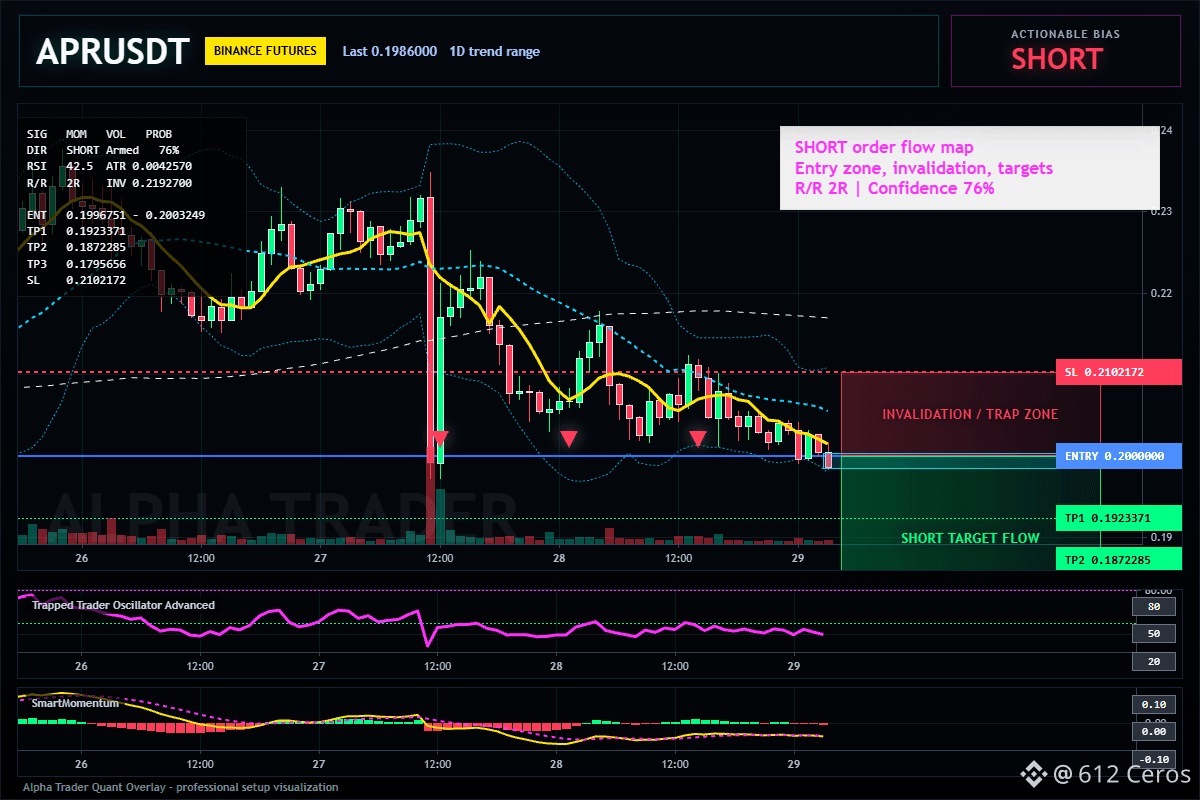Click the SL 0.2102172 price tag
Image resolution: width=1200 pixels, height=800 pixels.
[1118, 372]
